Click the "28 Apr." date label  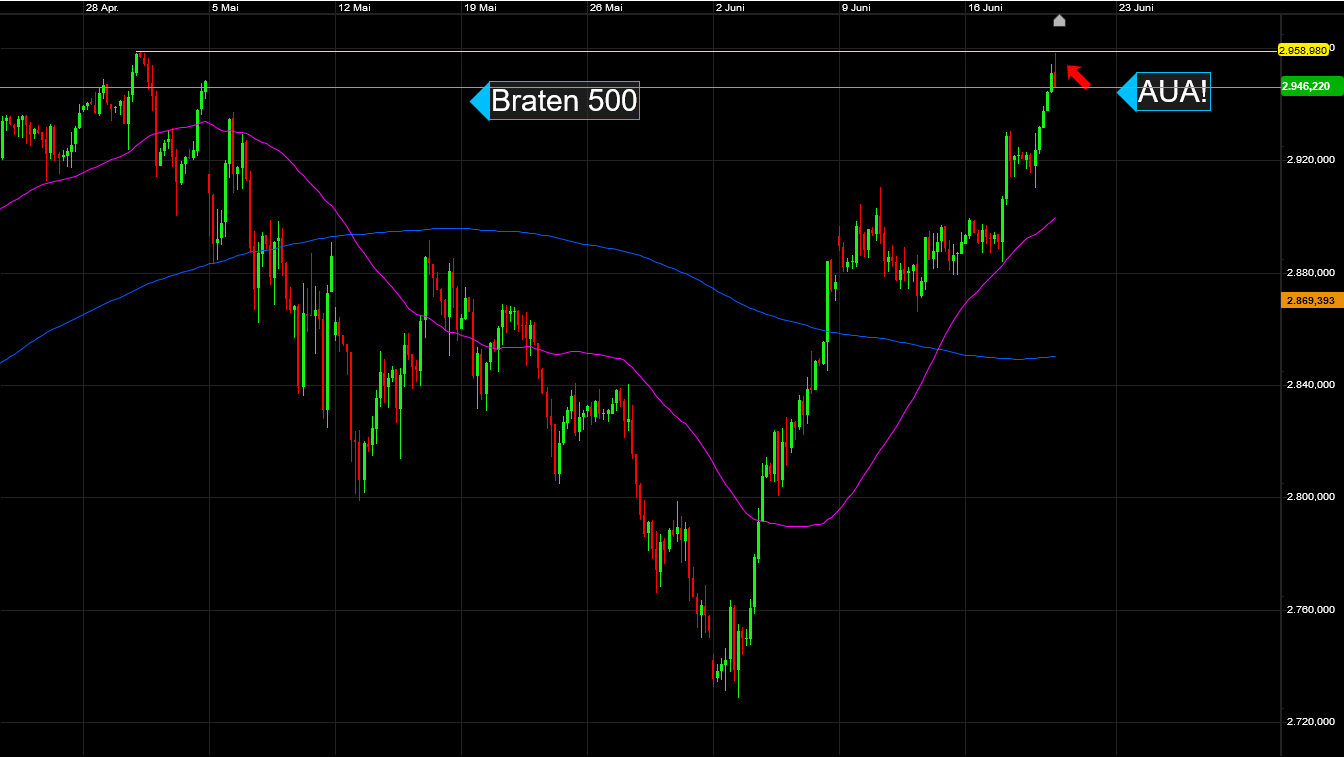(x=102, y=7)
